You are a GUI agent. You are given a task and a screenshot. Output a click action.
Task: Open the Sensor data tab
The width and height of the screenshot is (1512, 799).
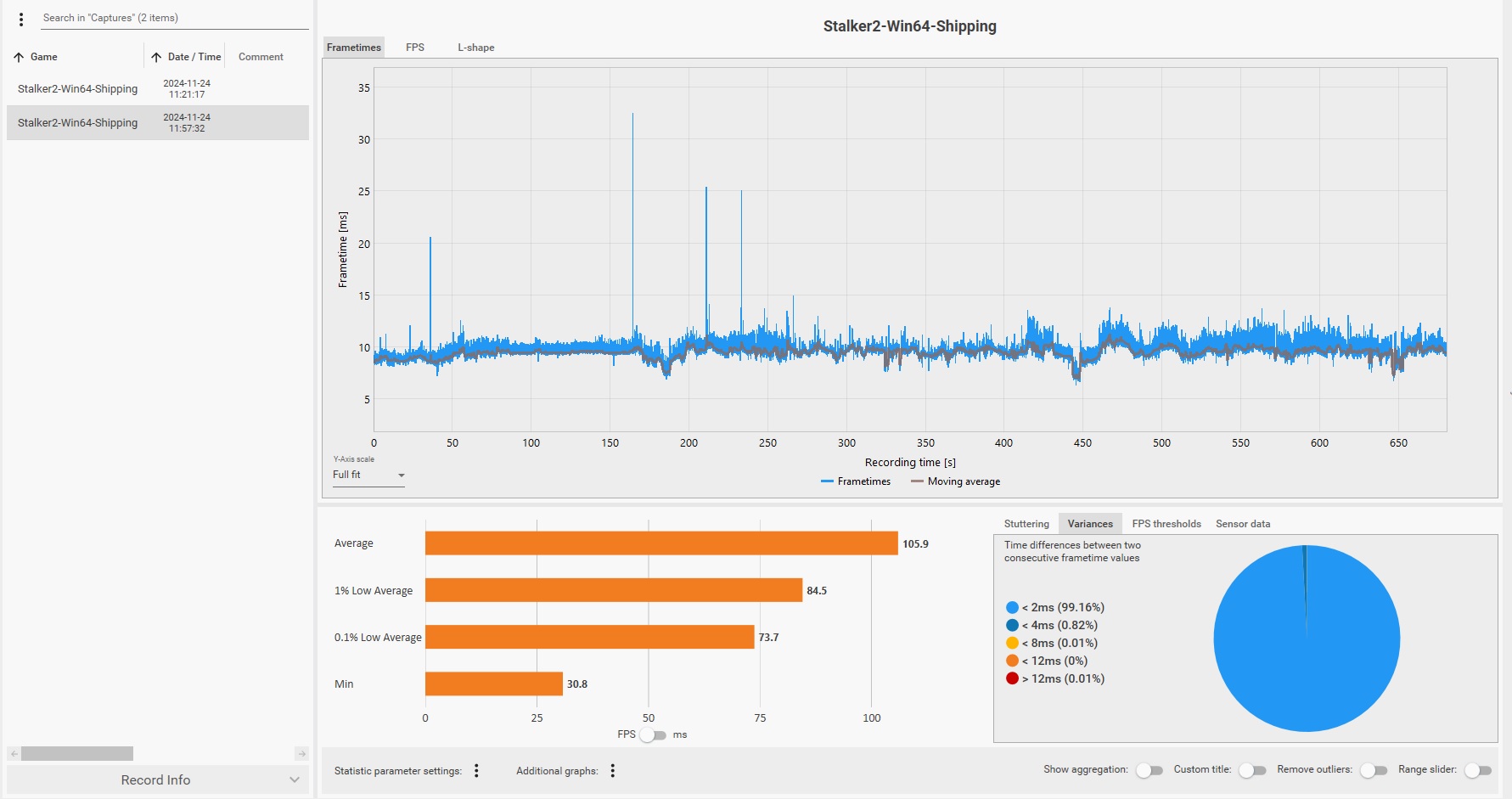click(1243, 524)
